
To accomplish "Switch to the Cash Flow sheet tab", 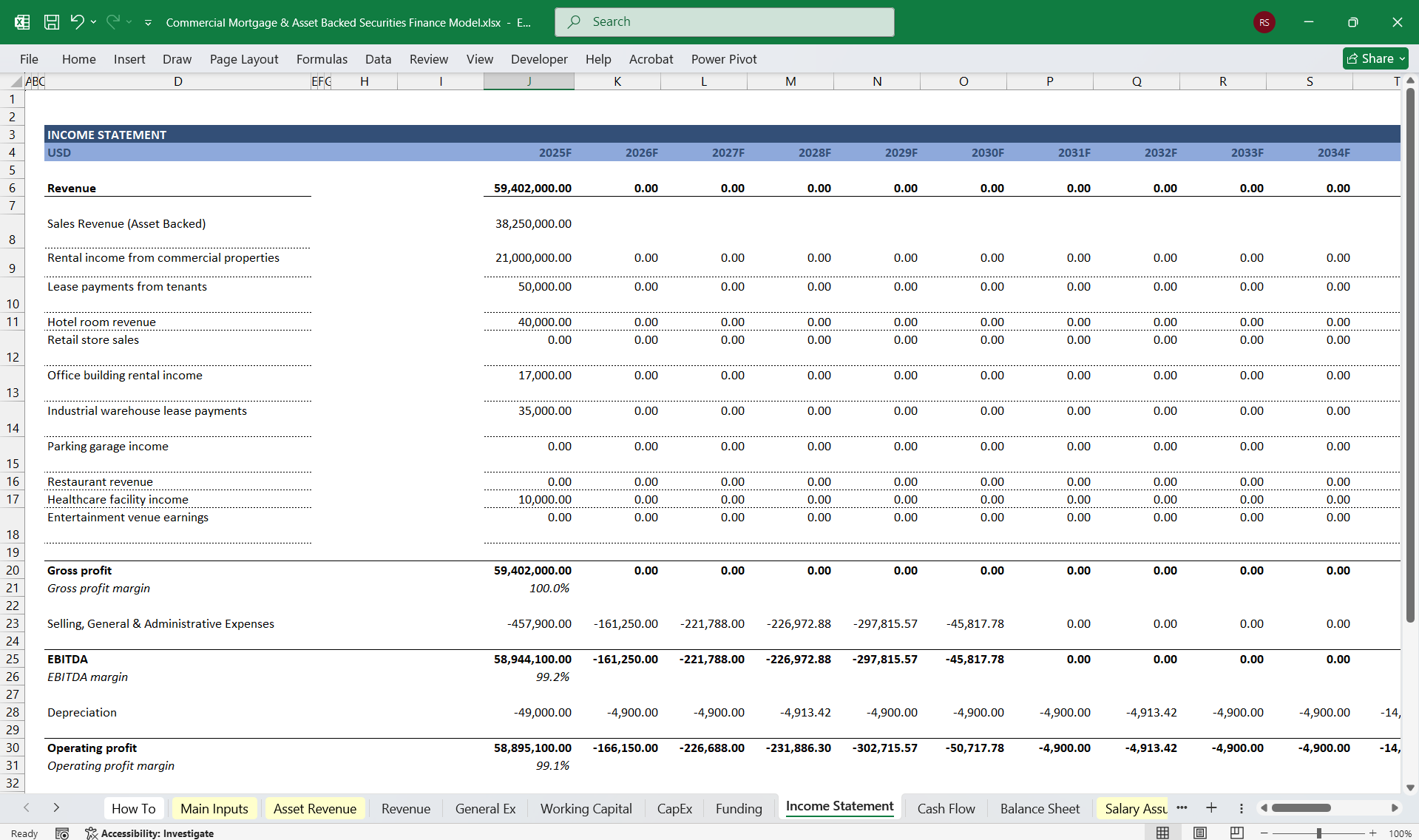I will pos(946,808).
